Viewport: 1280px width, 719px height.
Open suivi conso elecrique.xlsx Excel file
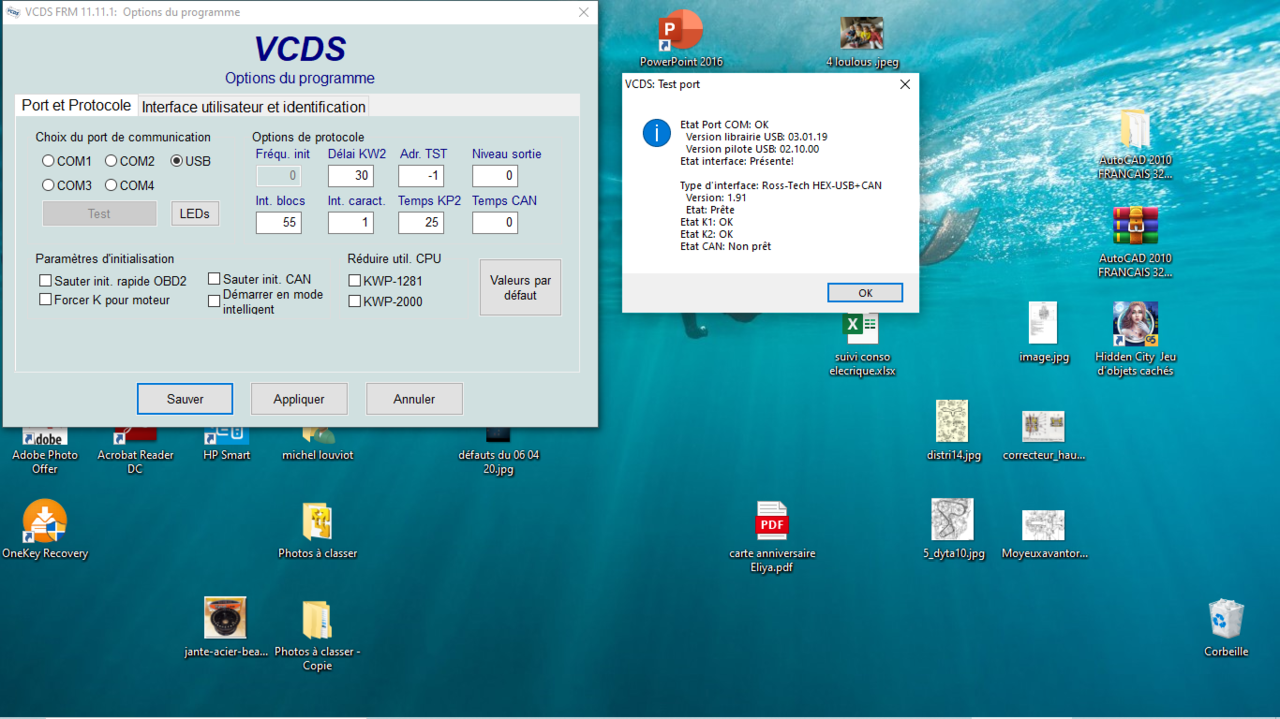click(861, 327)
